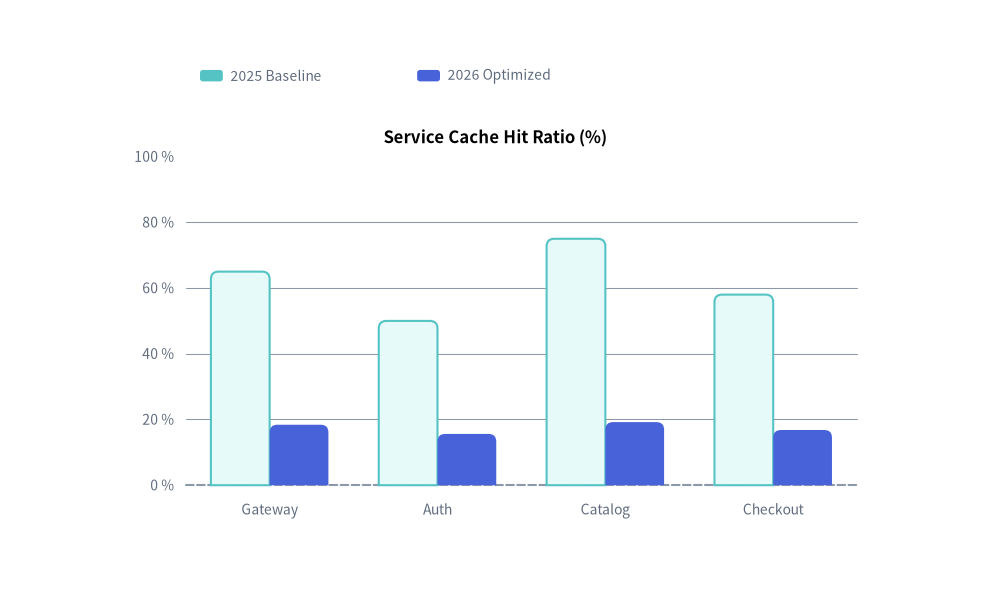Click the Checkout x-axis label
Image resolution: width=1000 pixels, height=609 pixels.
point(773,510)
